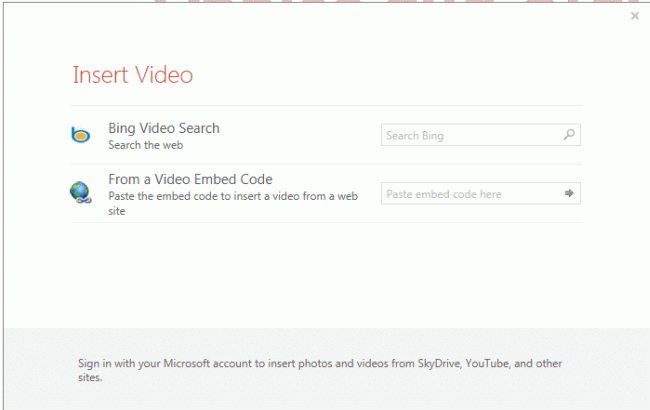The image size is (650, 410).
Task: Click the 'Search the web' subtitle
Action: click(146, 144)
